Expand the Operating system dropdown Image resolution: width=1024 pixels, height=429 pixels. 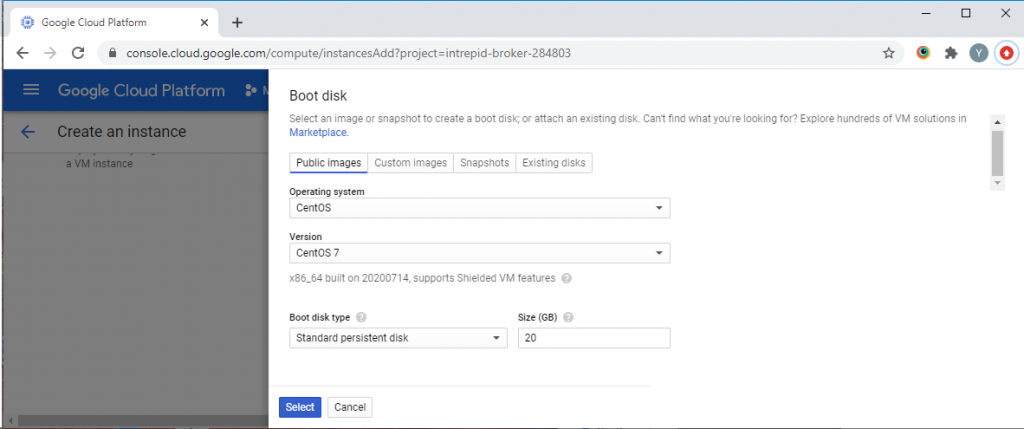click(x=479, y=208)
